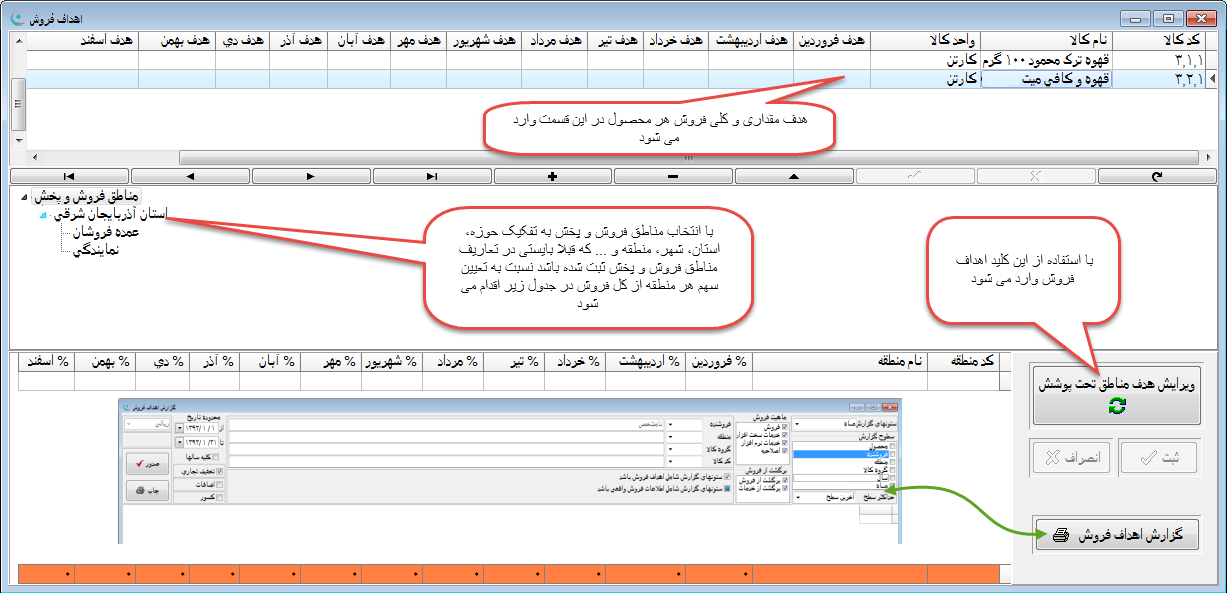Open the 'حداکثر سطح' level dropdown
Image resolution: width=1227 pixels, height=593 pixels.
point(798,496)
